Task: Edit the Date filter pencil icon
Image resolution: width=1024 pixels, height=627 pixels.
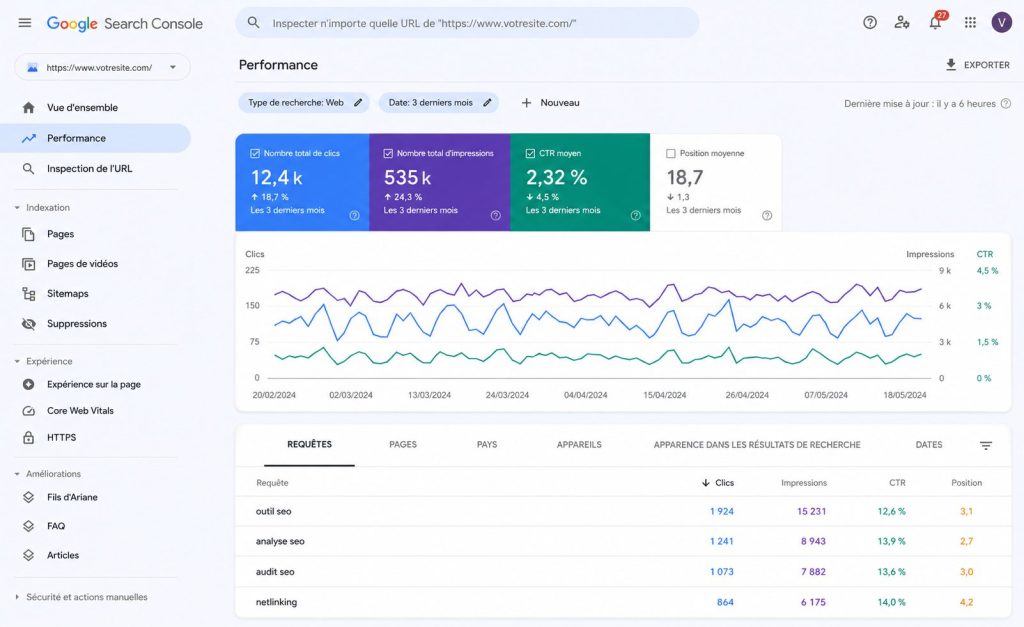Action: (x=487, y=103)
